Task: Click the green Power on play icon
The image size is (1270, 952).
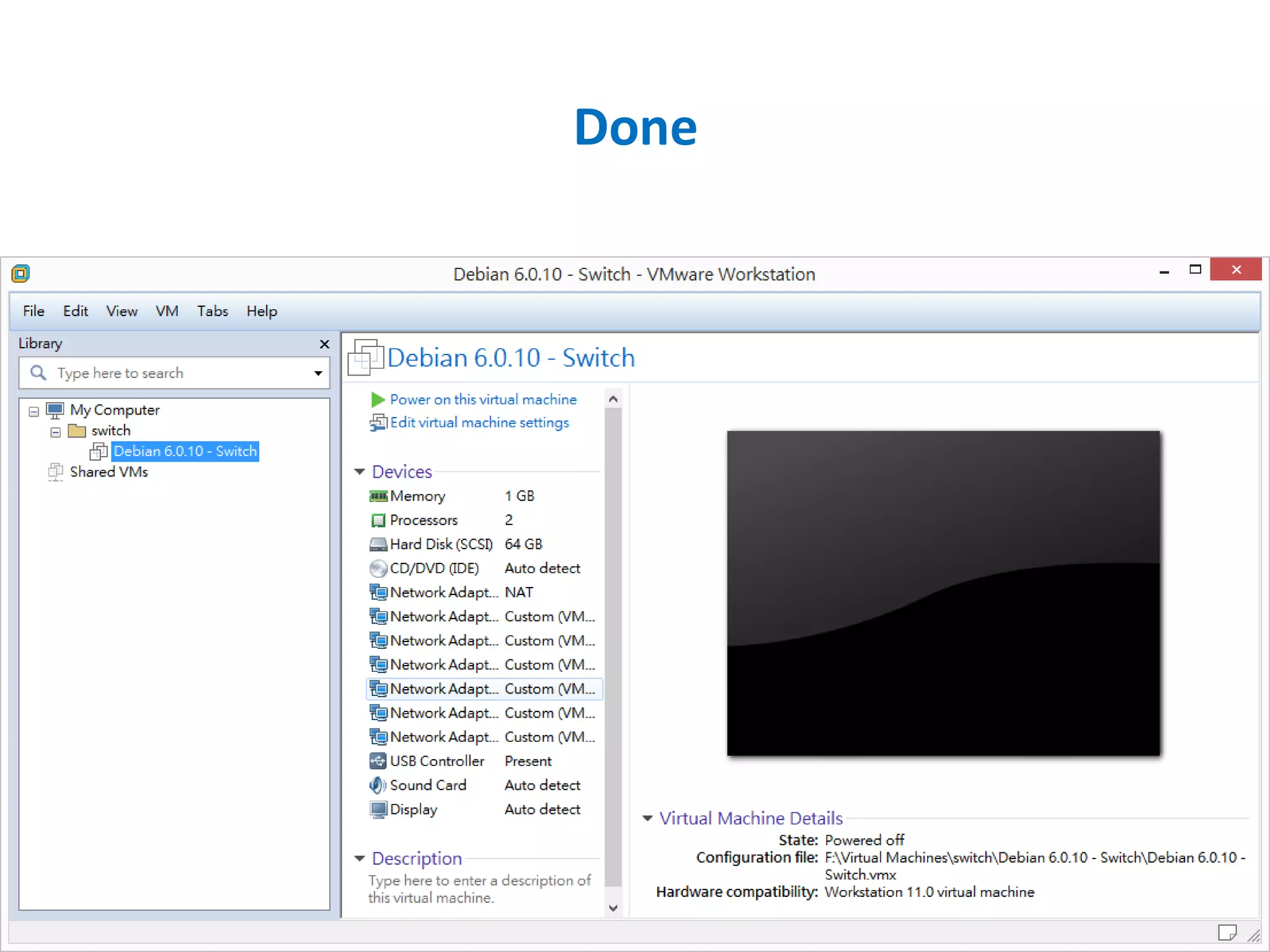Action: (x=378, y=400)
